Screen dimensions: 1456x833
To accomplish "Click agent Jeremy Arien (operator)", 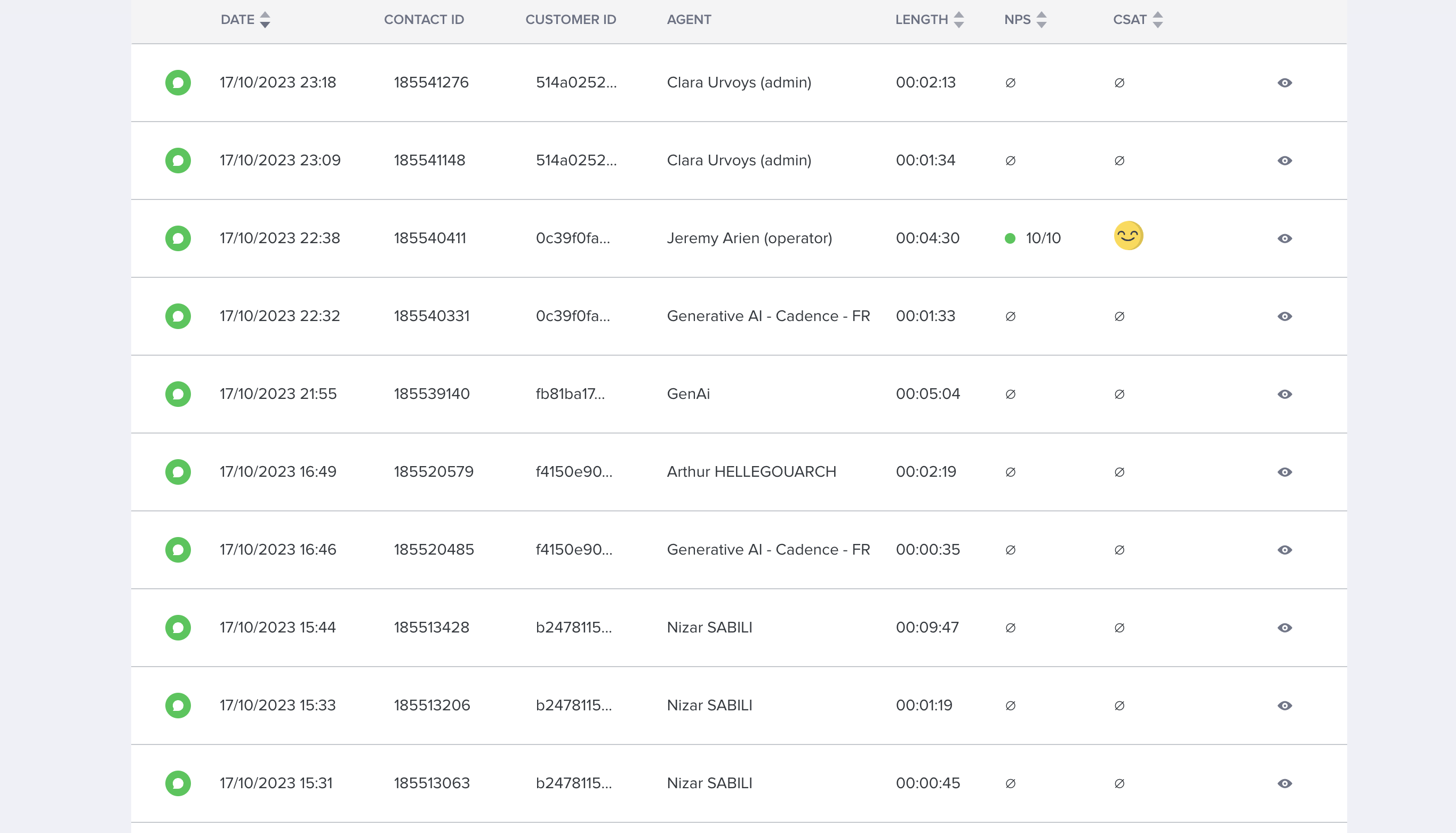I will point(749,238).
